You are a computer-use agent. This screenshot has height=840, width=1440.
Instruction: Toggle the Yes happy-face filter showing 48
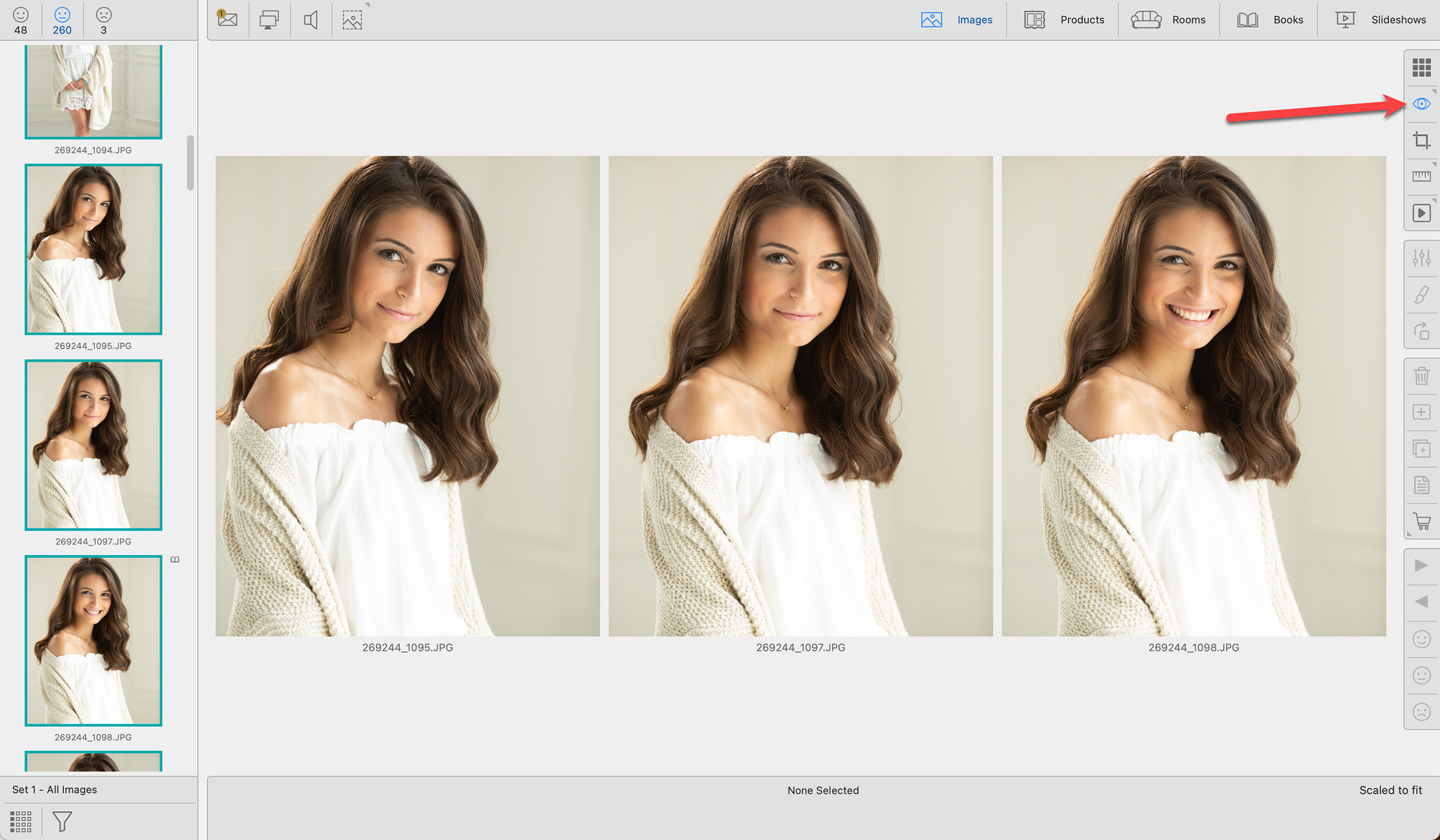[x=20, y=20]
